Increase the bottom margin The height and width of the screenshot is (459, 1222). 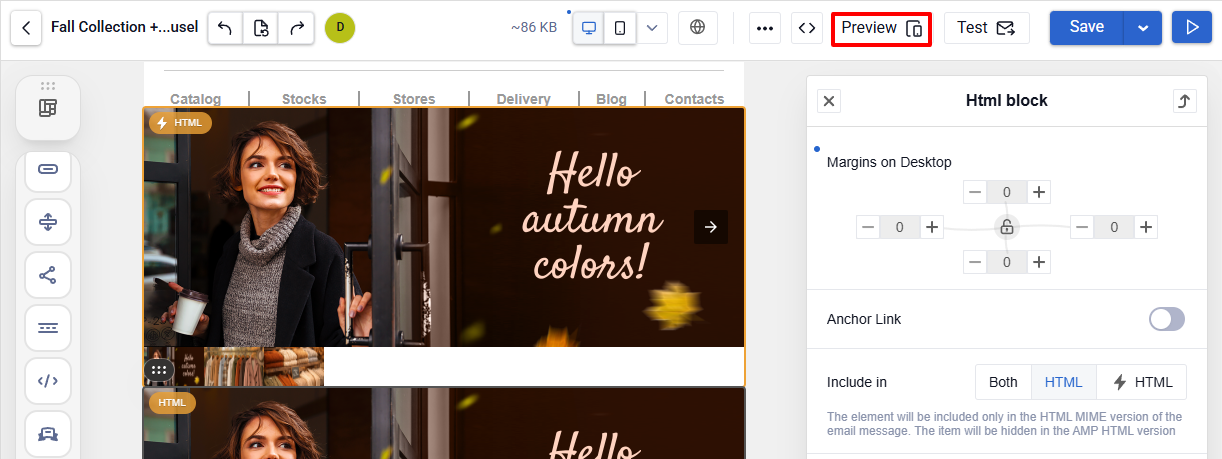coord(1039,262)
